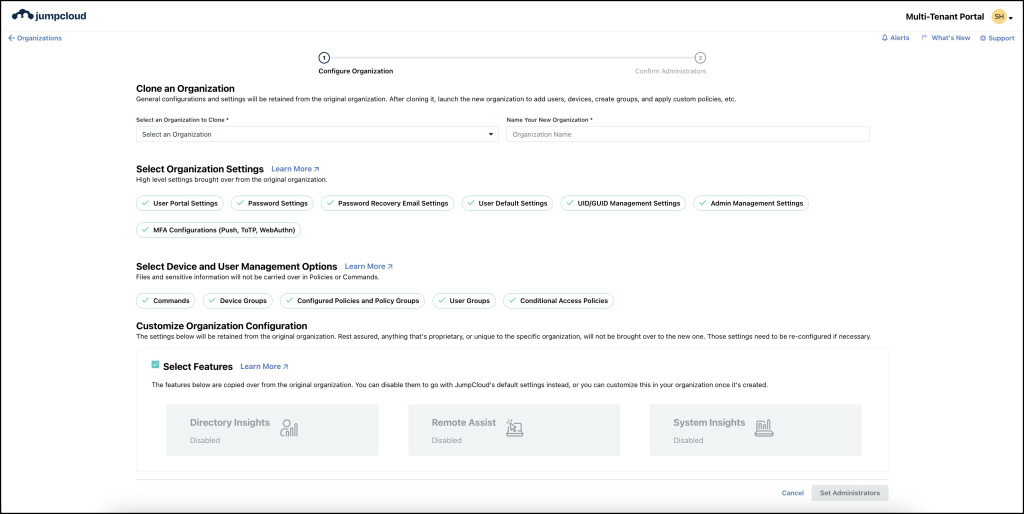Go back to Organizations
The image size is (1024, 514).
(35, 38)
